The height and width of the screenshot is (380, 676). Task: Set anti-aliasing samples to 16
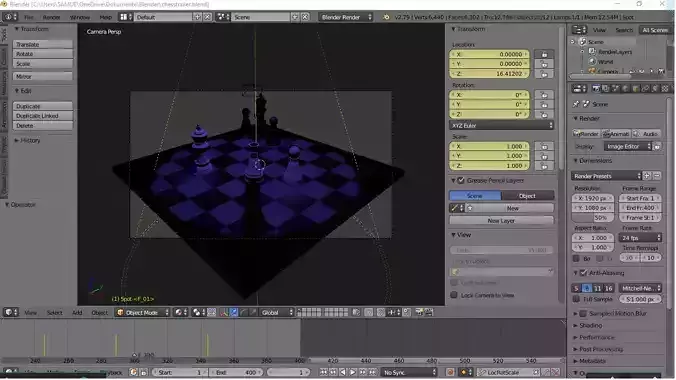point(608,288)
